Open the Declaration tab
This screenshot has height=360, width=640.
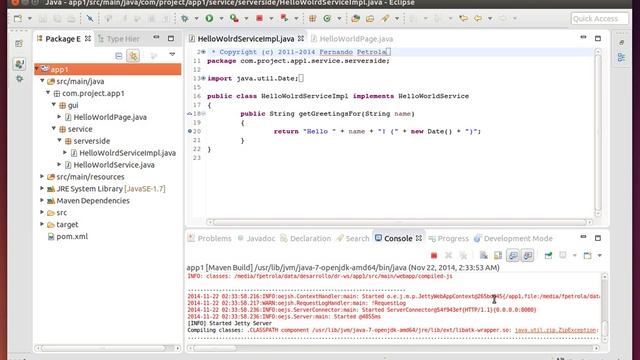(x=306, y=238)
